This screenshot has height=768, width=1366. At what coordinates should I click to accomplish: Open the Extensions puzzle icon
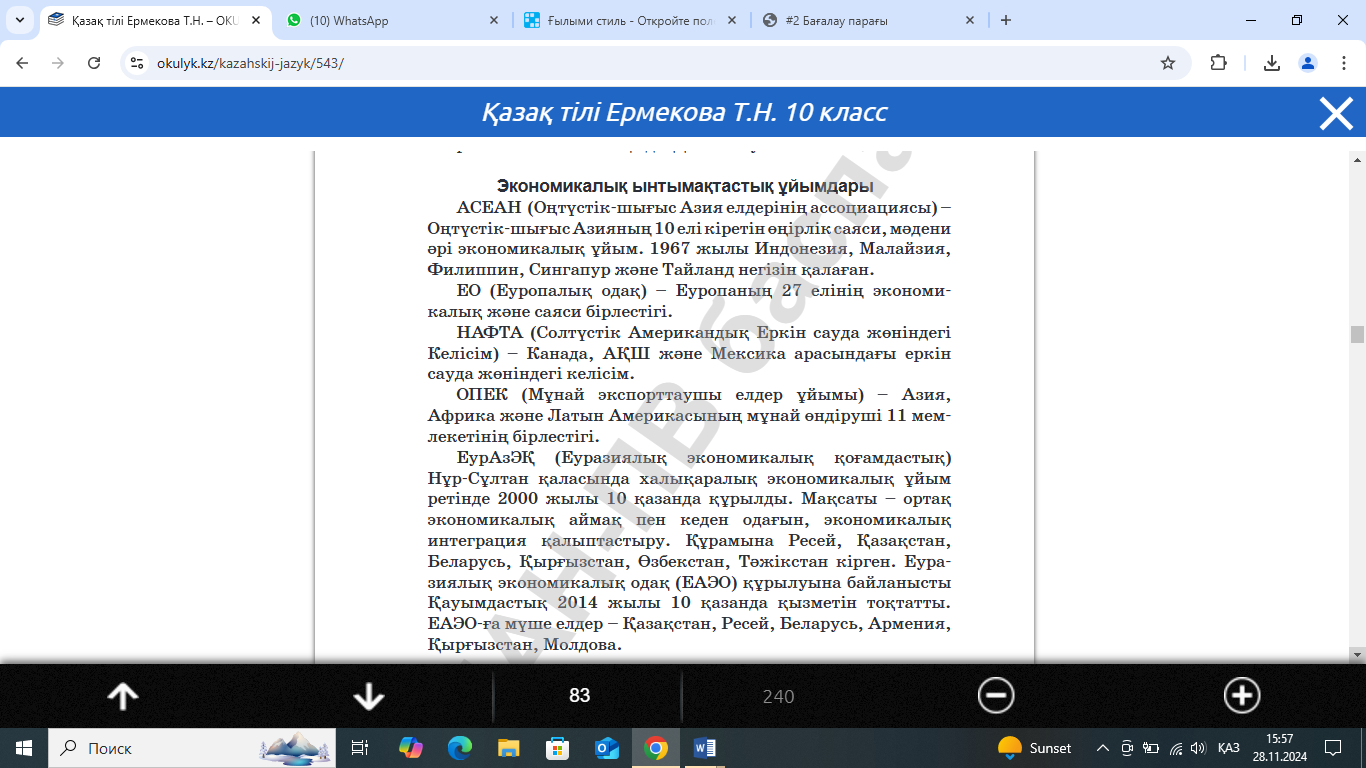tap(1218, 63)
